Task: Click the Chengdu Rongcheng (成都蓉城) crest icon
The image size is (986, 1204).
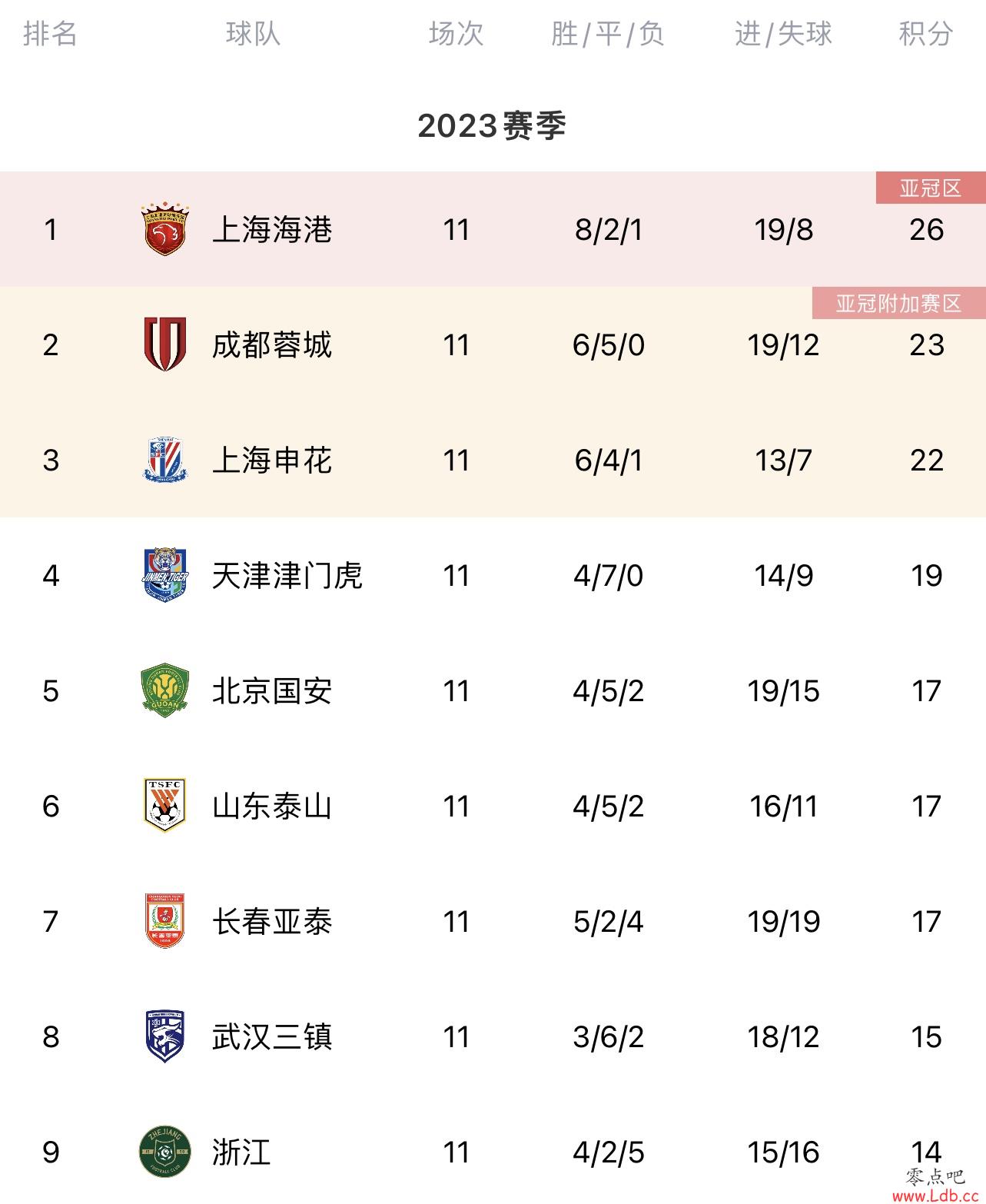Action: [x=165, y=344]
